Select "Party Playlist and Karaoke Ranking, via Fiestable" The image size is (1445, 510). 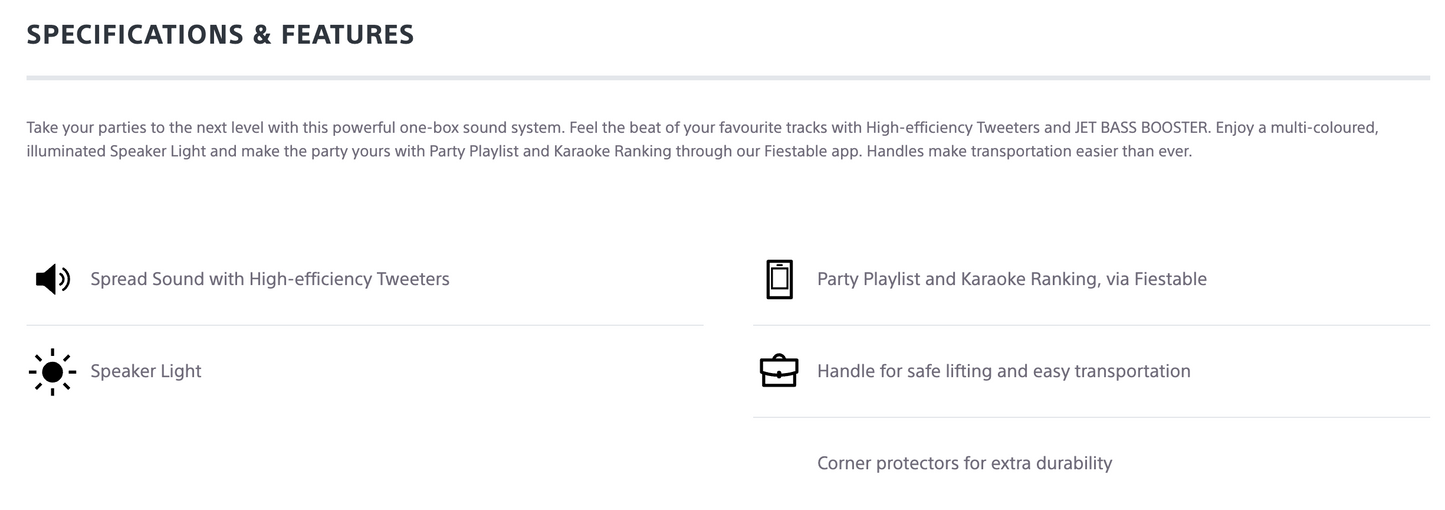click(1011, 279)
